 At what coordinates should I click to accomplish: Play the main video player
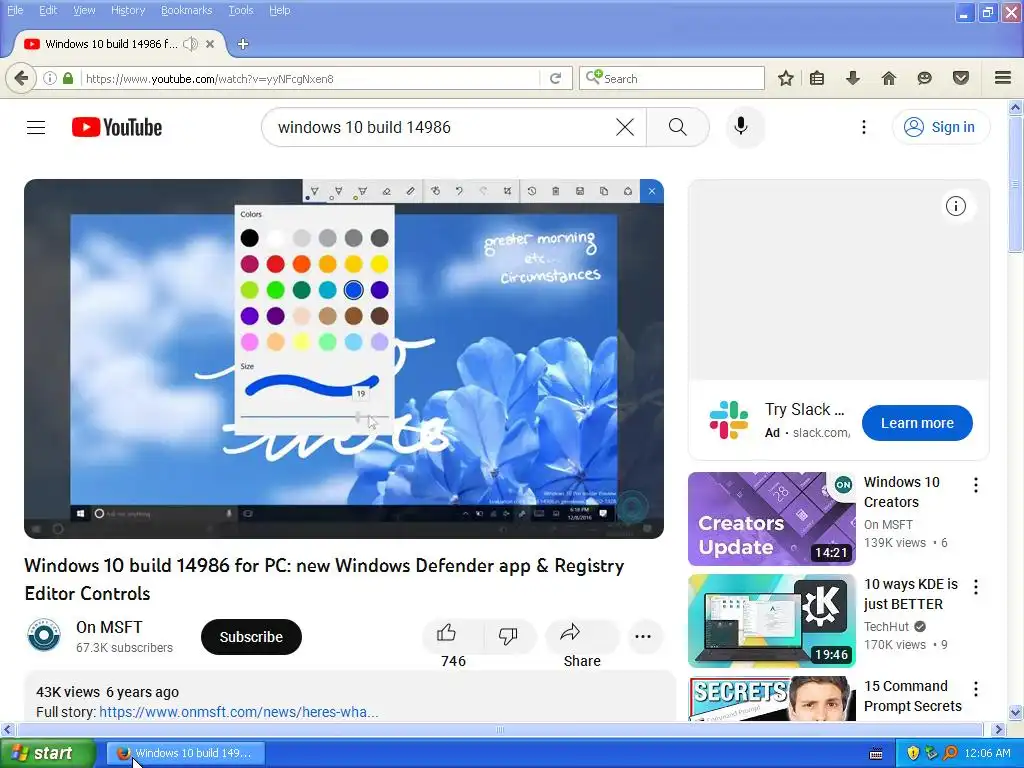(x=344, y=359)
